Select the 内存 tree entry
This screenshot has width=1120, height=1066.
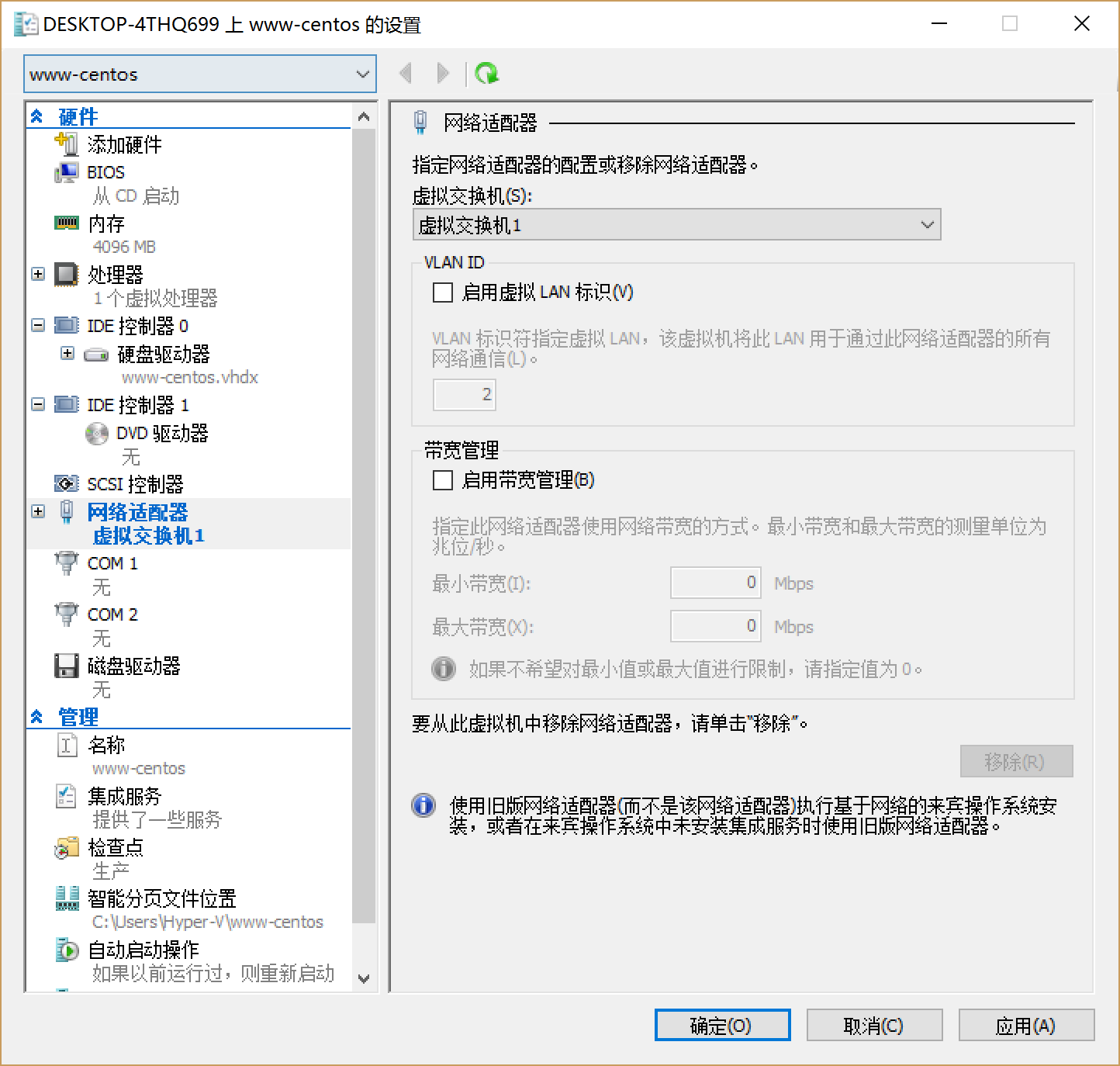click(106, 223)
